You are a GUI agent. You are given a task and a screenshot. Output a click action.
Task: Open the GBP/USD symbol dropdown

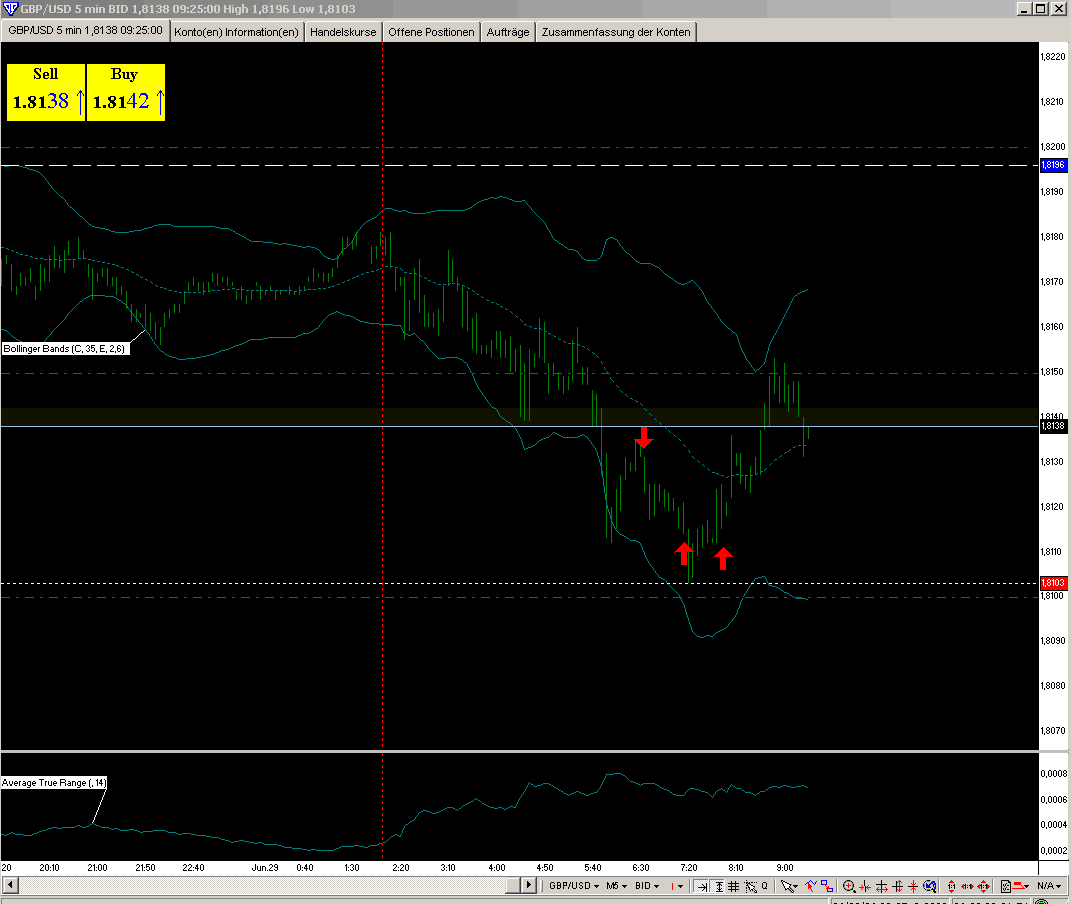(572, 886)
